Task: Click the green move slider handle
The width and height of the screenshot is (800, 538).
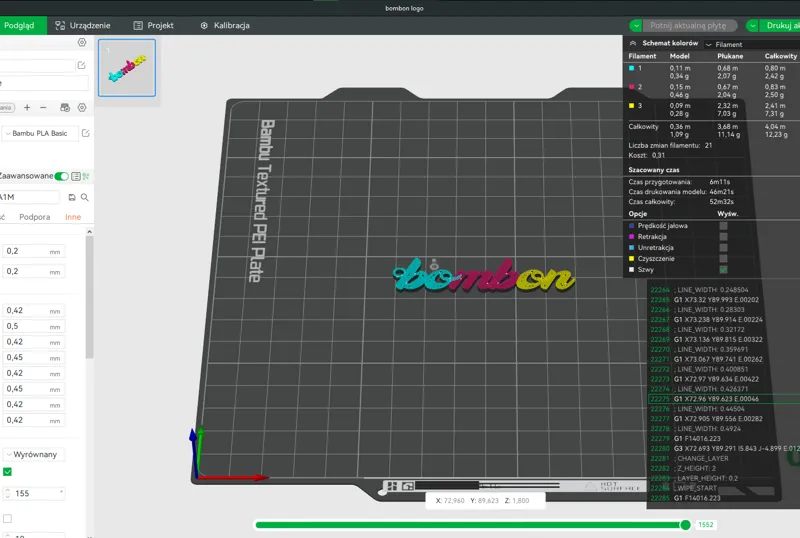Action: coord(686,525)
